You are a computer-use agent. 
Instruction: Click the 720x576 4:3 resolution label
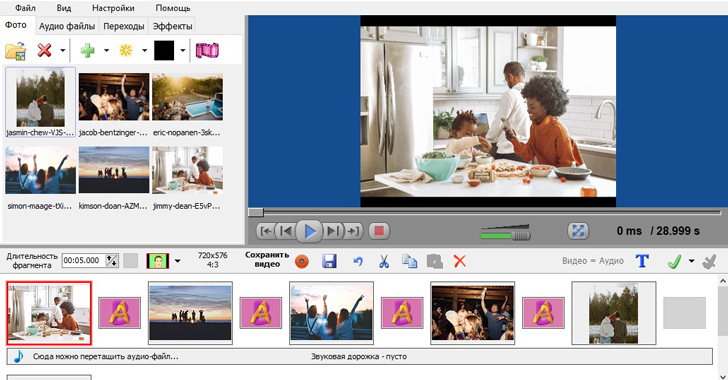tap(213, 260)
